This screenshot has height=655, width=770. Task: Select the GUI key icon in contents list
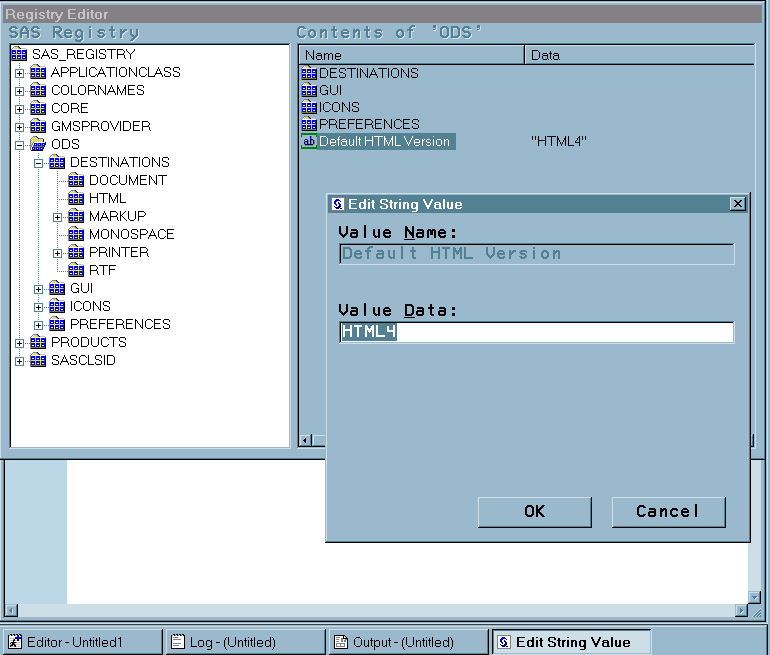(x=308, y=90)
